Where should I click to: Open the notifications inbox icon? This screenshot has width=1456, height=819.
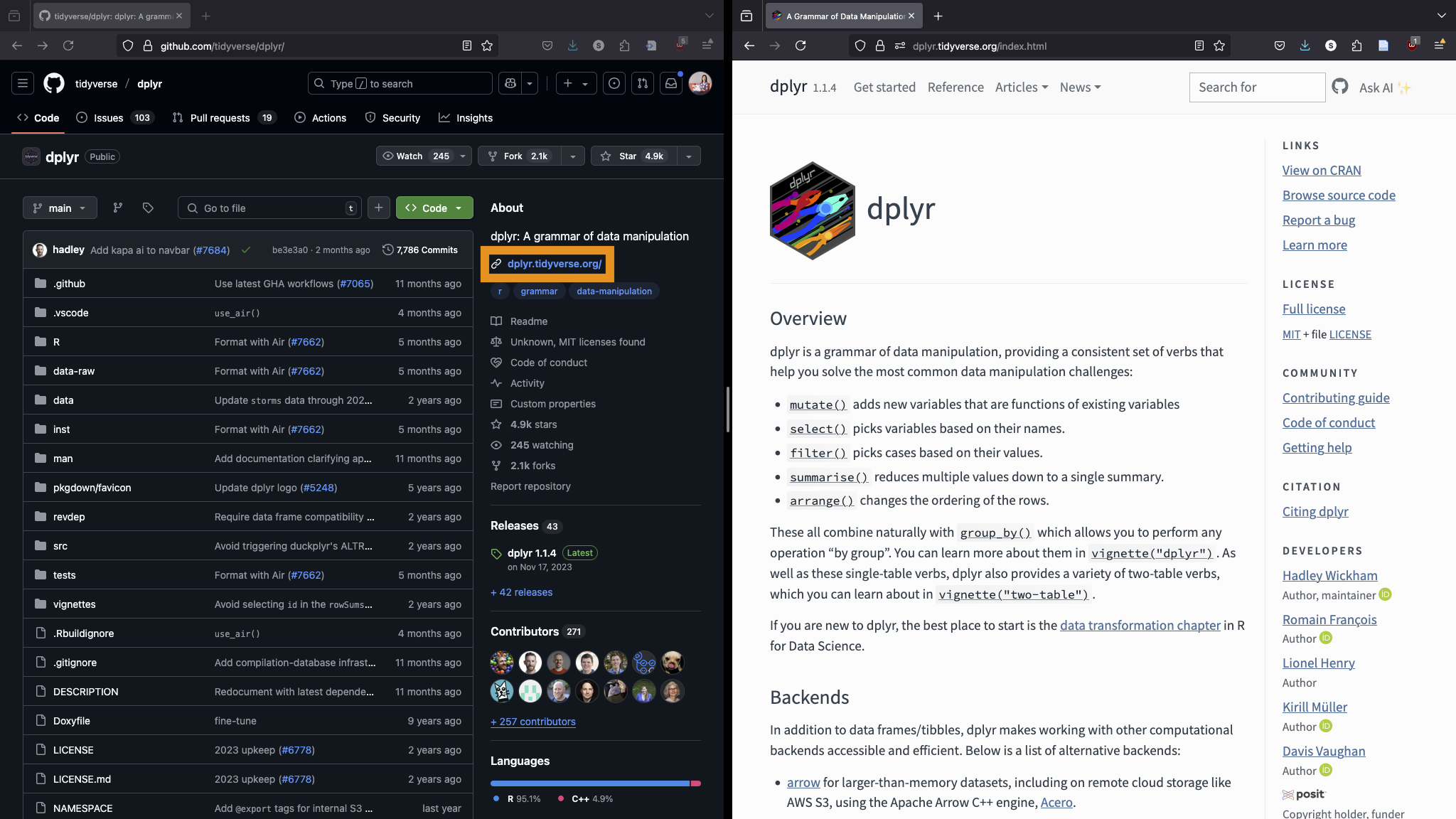point(670,84)
